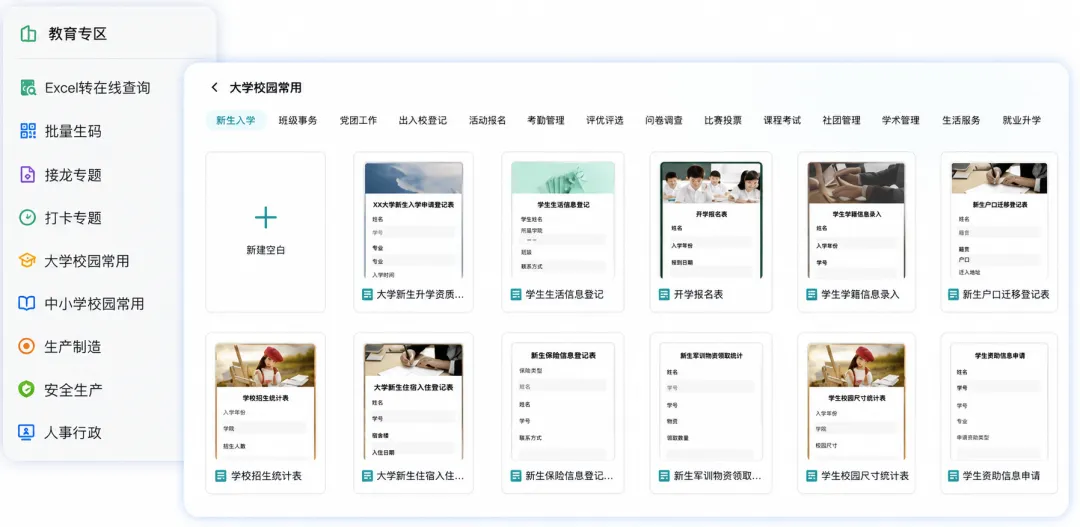The width and height of the screenshot is (1080, 527).
Task: Click the 生产制造 orange circle icon
Action: point(26,346)
